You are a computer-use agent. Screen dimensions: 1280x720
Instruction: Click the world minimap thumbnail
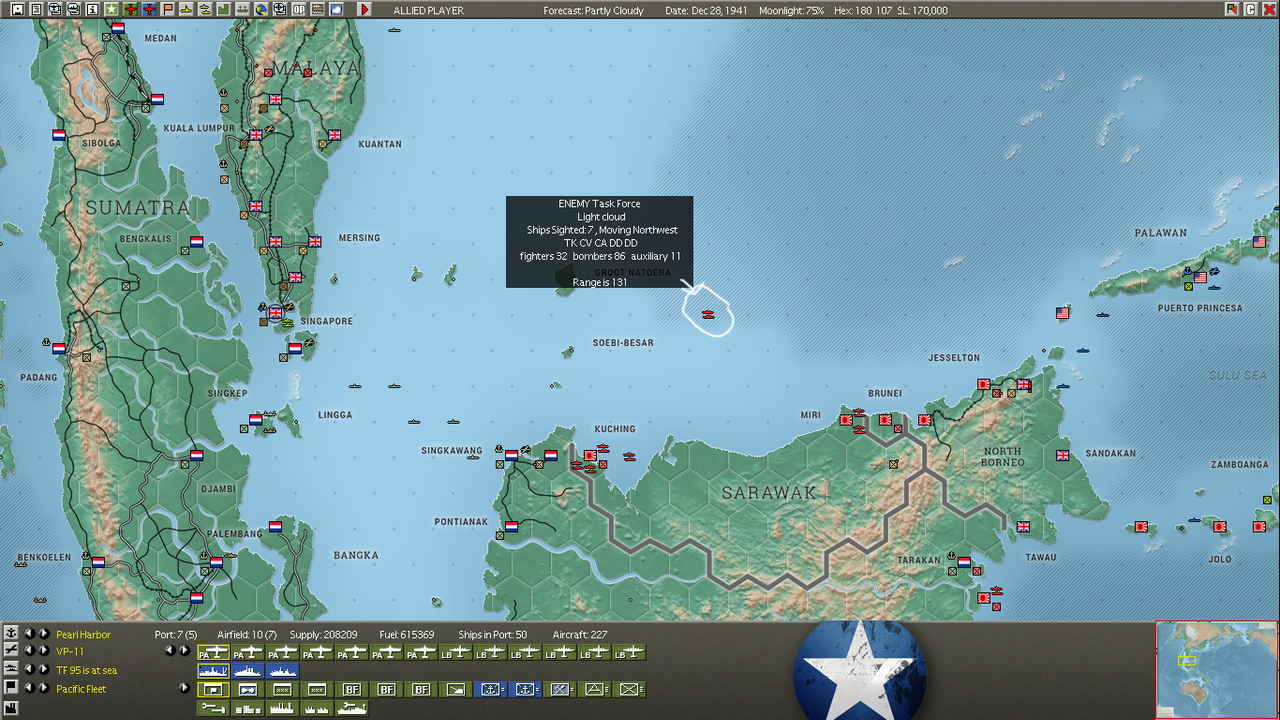[x=1216, y=670]
